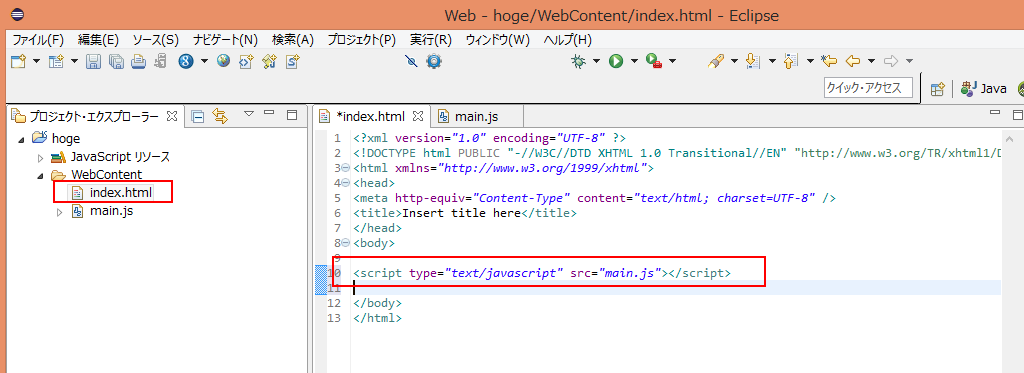The width and height of the screenshot is (1024, 373).
Task: Open the New wizard dropdown arrow
Action: tap(36, 61)
